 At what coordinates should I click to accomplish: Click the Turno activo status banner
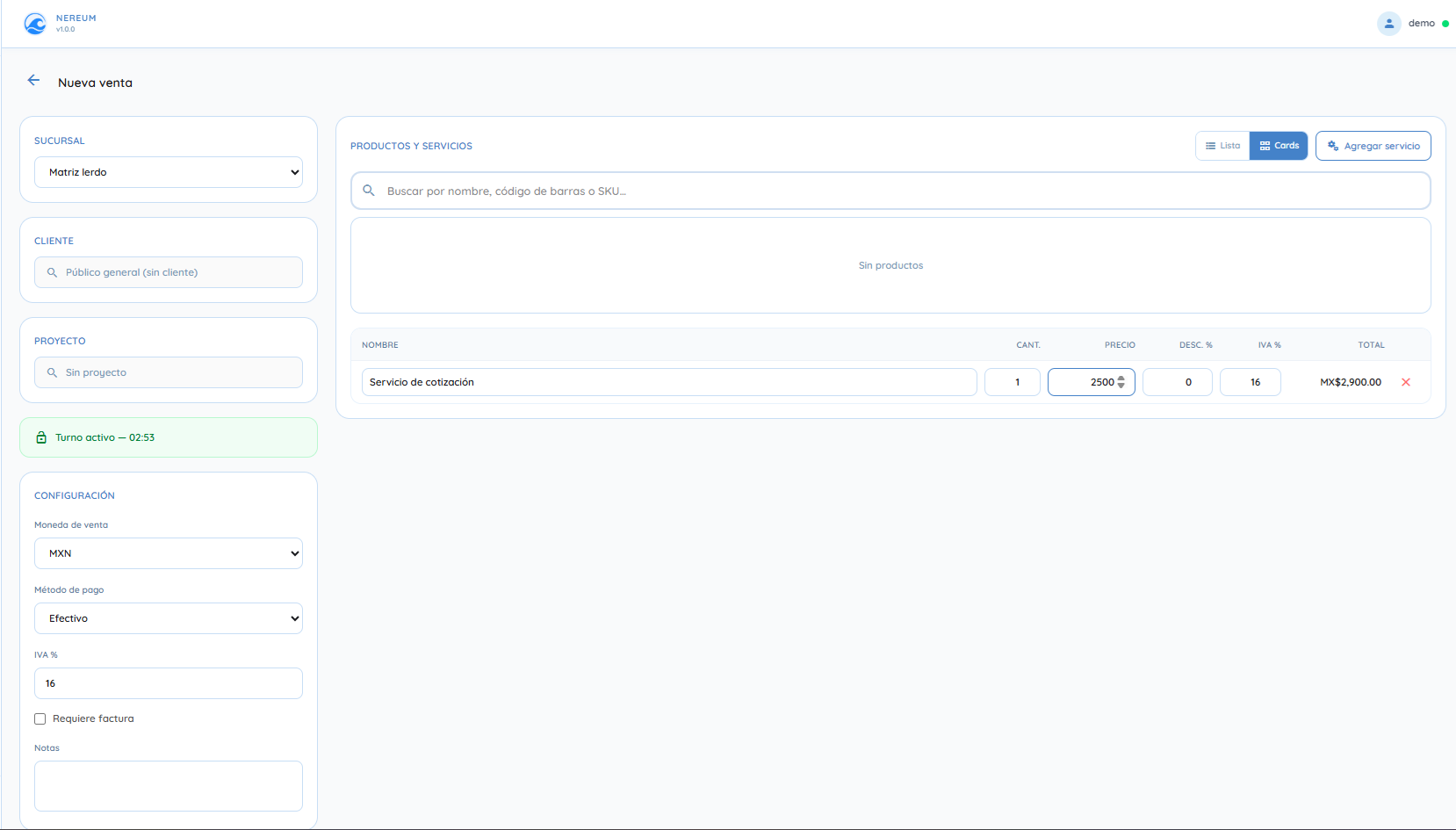(x=169, y=437)
